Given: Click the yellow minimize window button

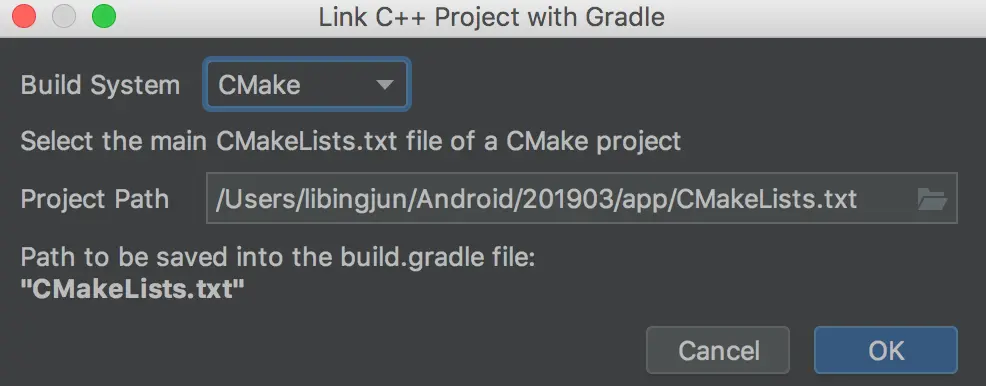Looking at the screenshot, I should coord(64,17).
